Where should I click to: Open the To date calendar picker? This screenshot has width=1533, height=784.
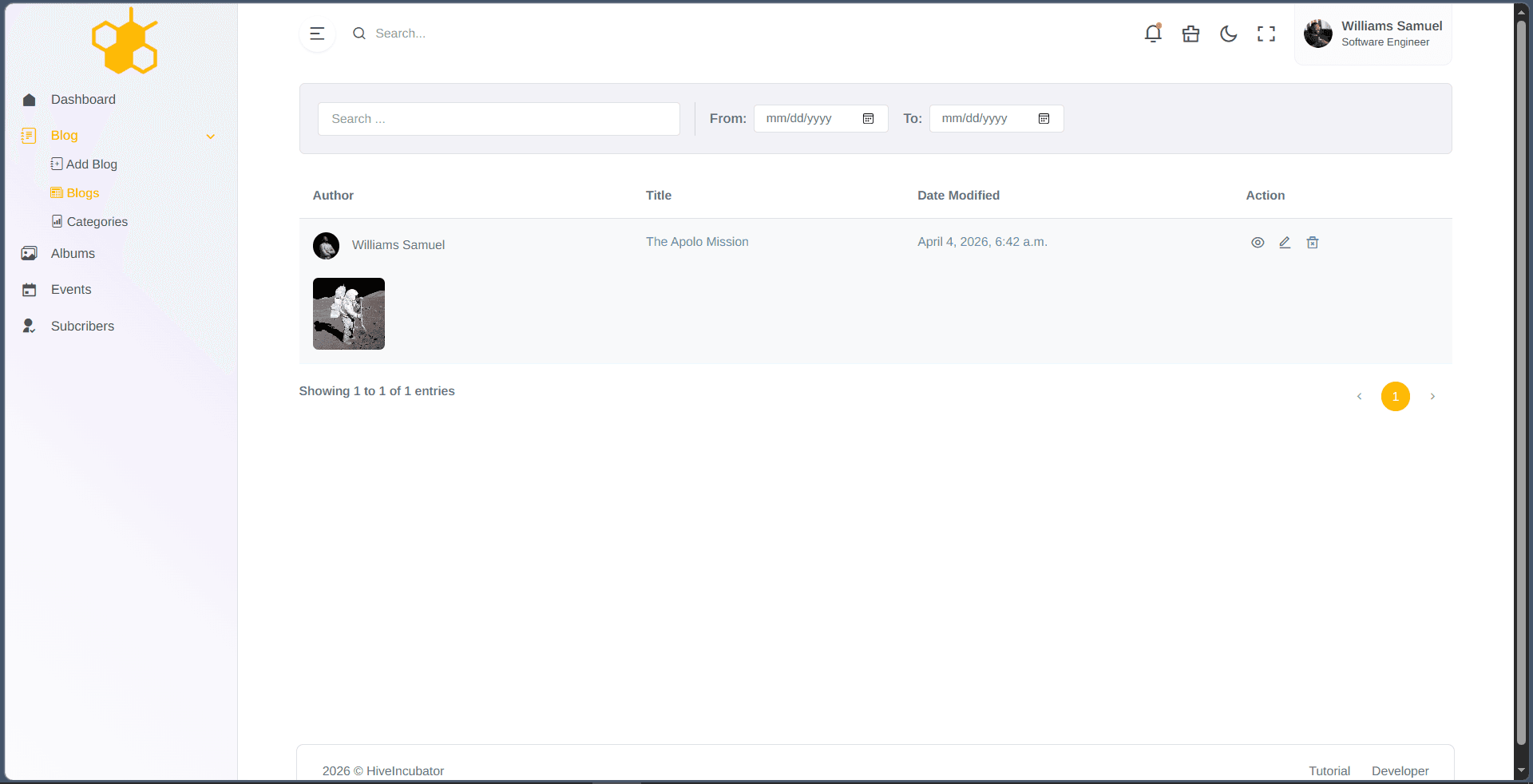1044,118
